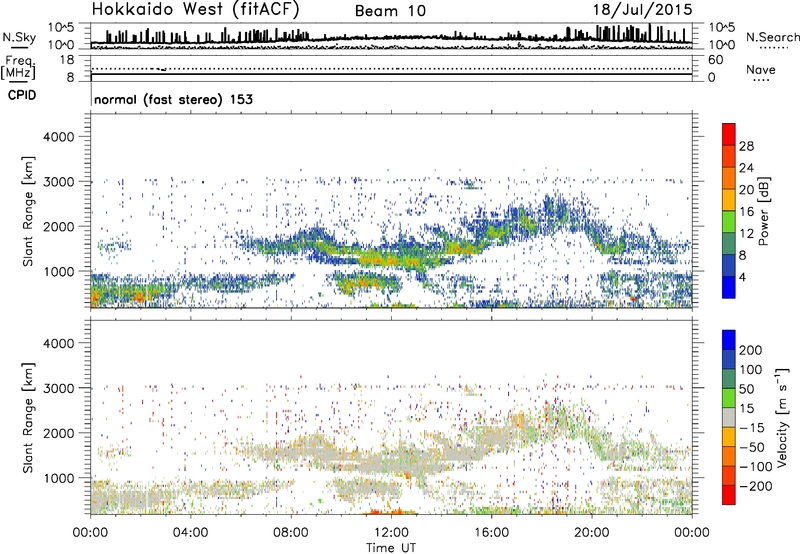Click the '04:00' time axis tick label

click(x=190, y=533)
